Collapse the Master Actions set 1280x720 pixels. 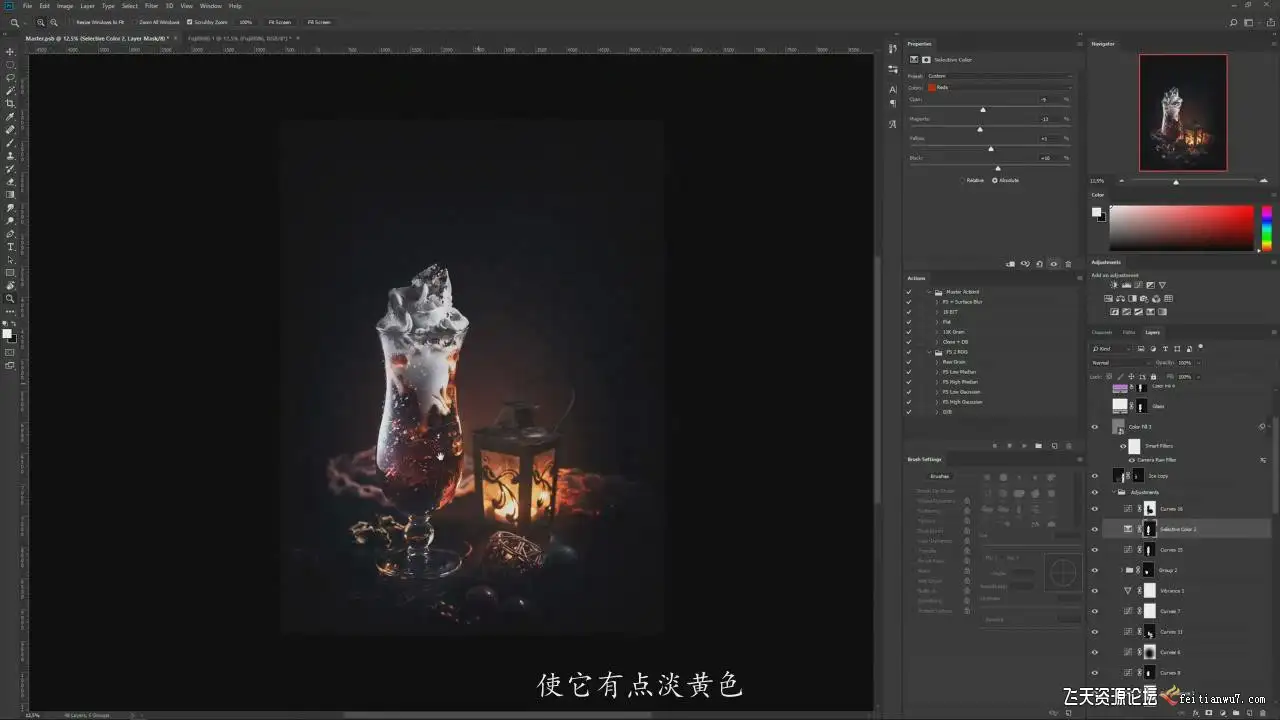pos(929,292)
